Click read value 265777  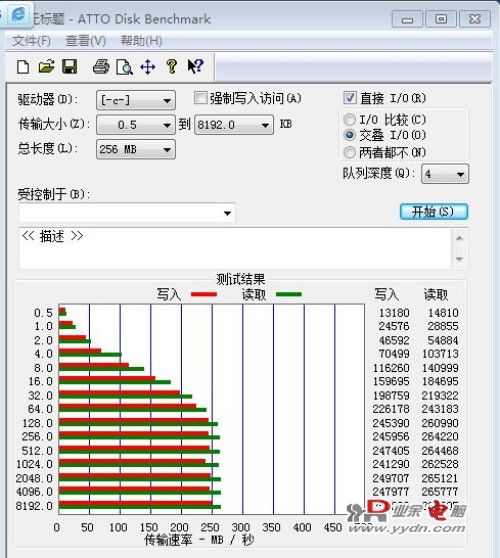(440, 492)
